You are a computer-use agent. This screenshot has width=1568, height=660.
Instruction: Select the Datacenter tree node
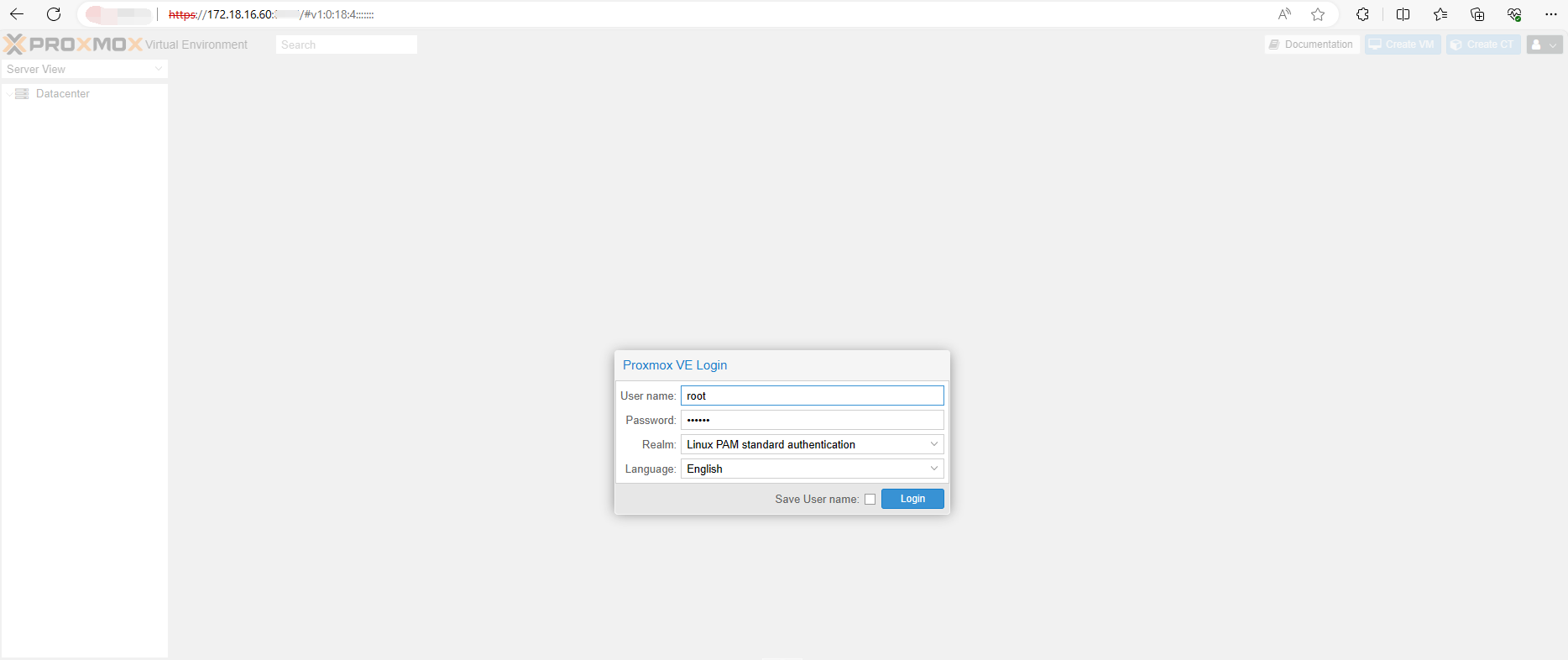coord(62,93)
